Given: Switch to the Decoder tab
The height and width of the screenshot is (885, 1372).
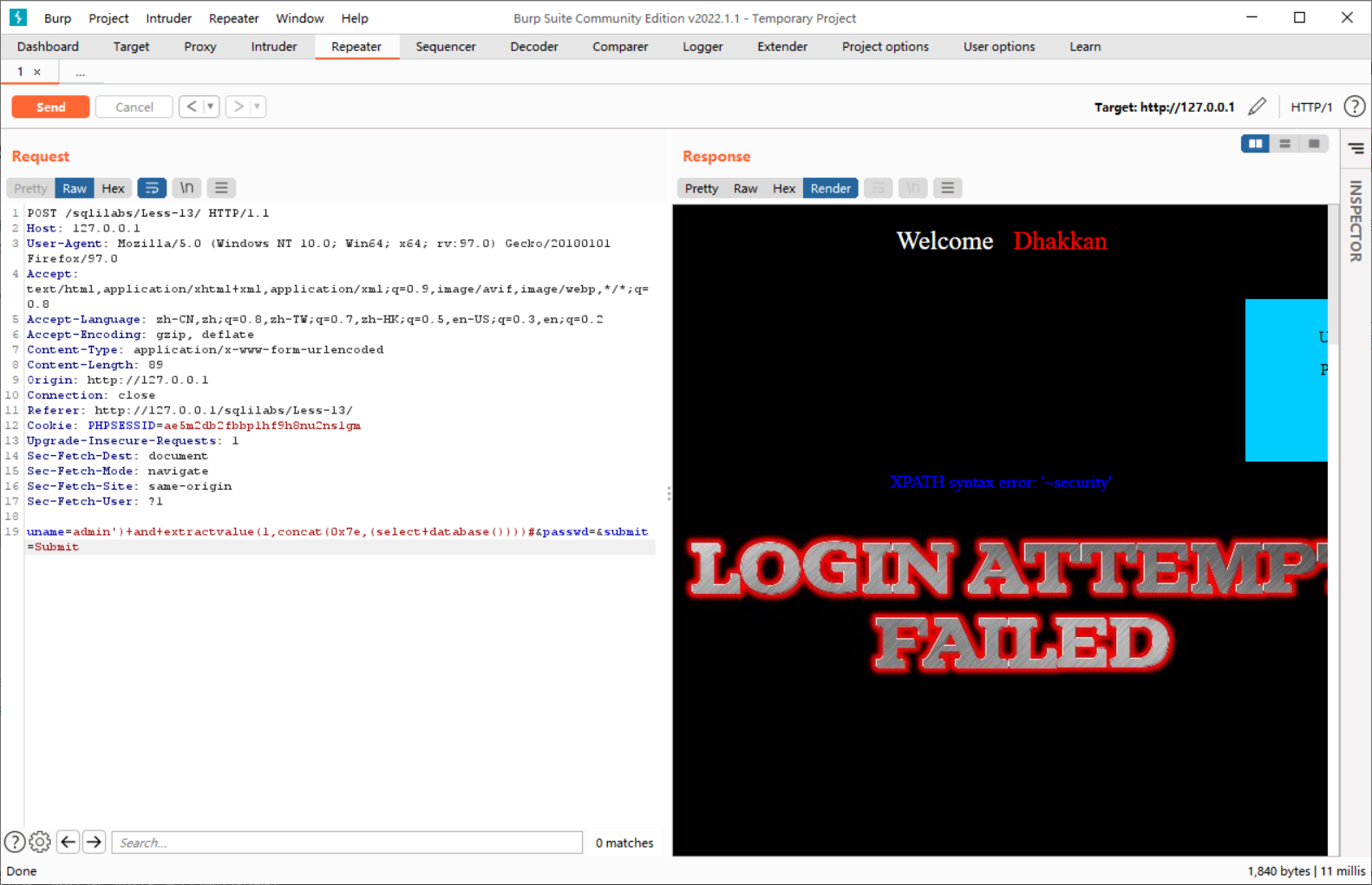Looking at the screenshot, I should pos(534,47).
